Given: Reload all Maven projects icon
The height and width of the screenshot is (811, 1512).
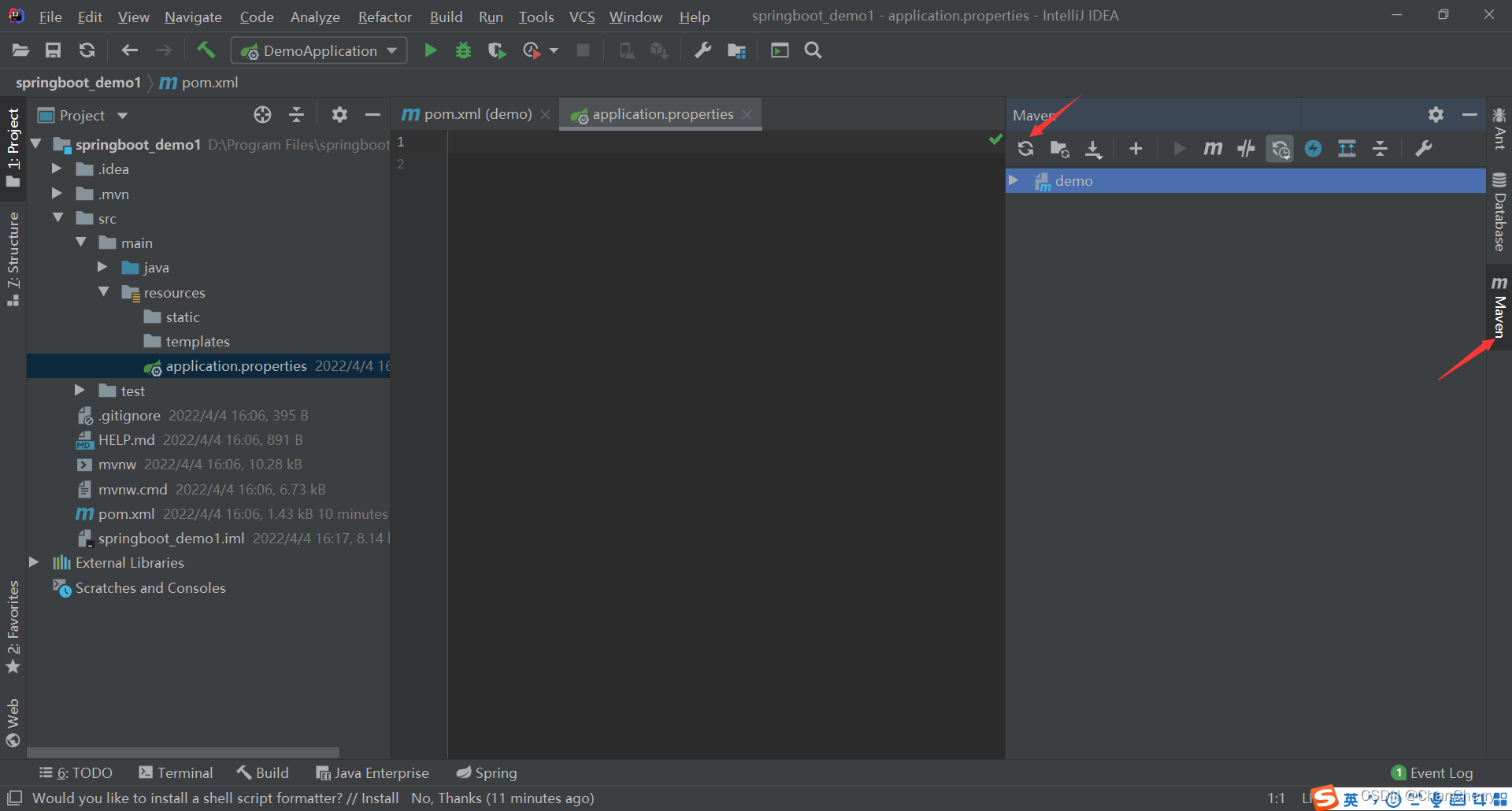Looking at the screenshot, I should (1025, 148).
